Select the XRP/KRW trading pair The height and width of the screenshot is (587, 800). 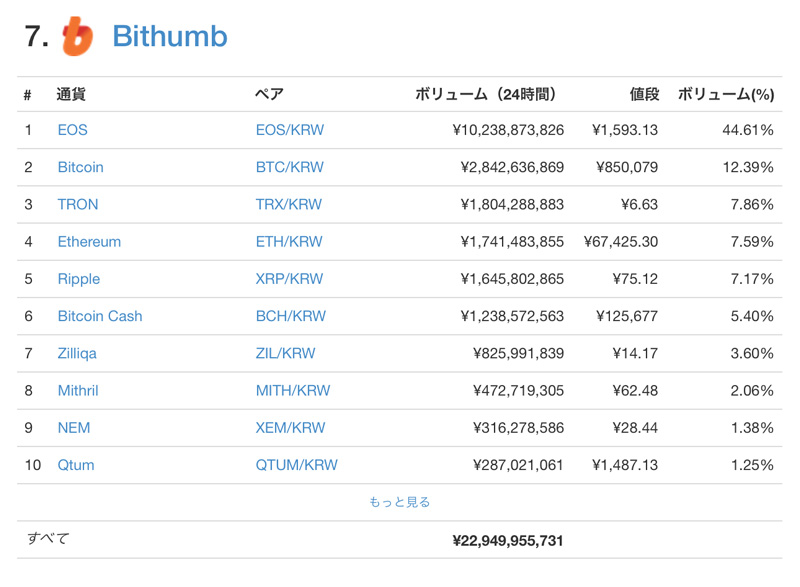coord(289,279)
